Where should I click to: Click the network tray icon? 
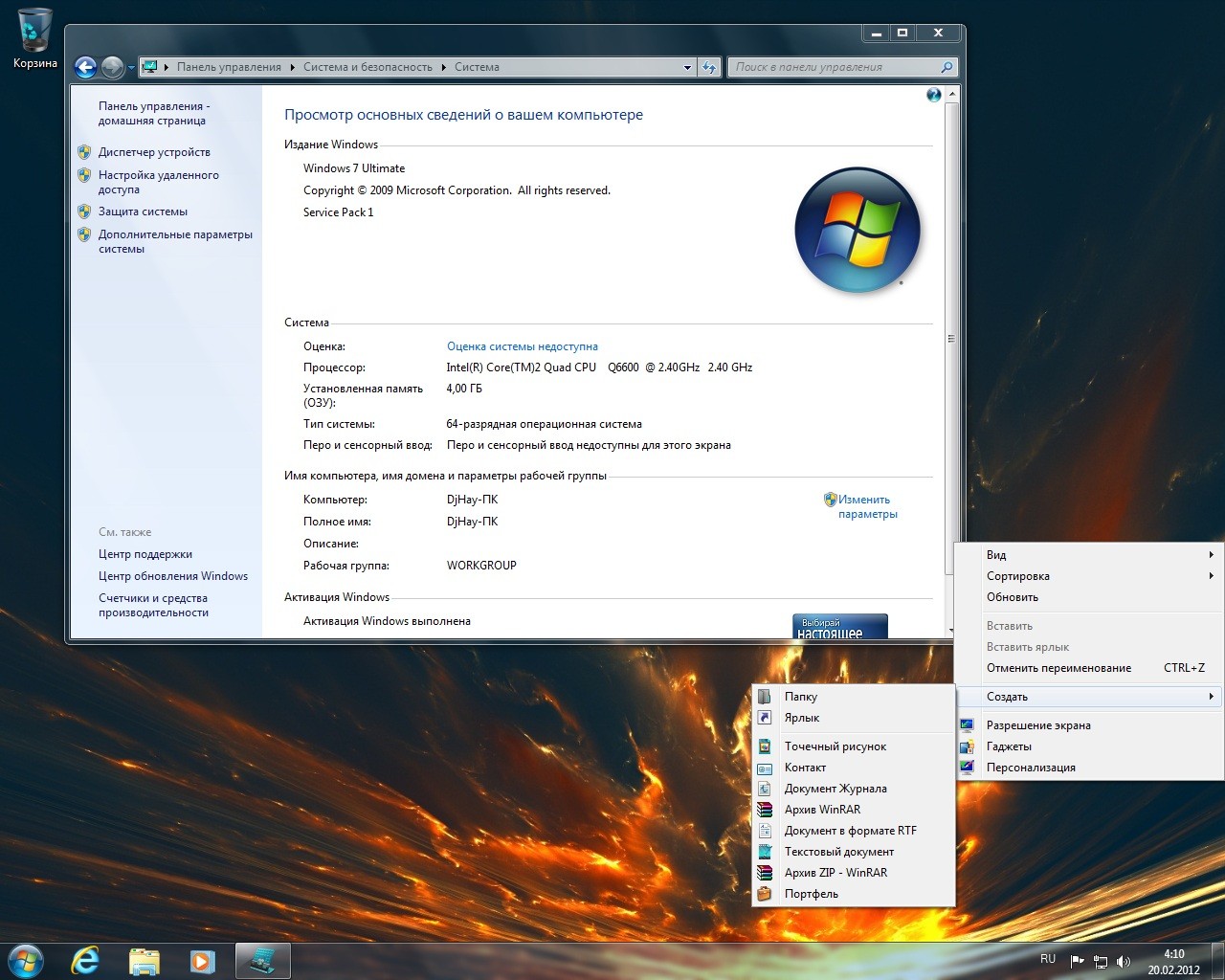pyautogui.click(x=1101, y=961)
